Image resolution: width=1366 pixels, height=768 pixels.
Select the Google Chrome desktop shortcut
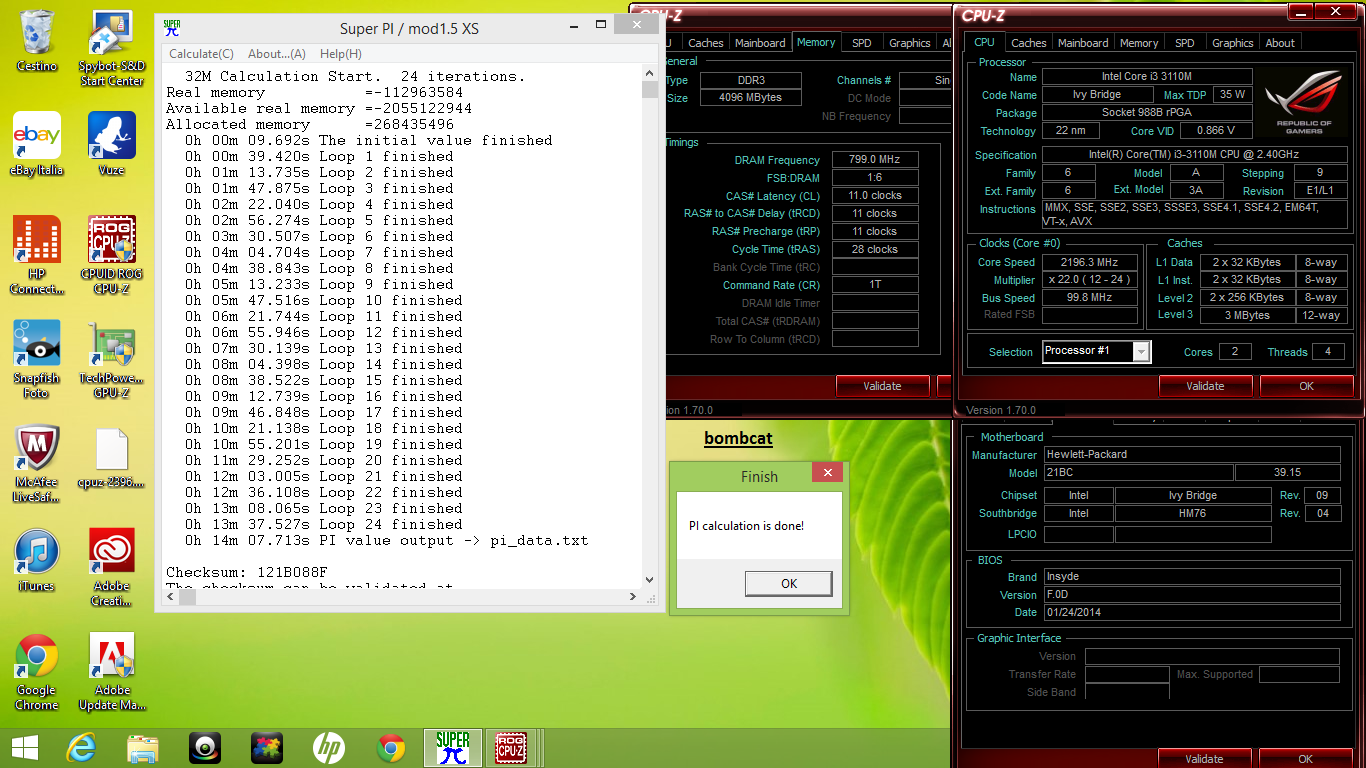37,672
